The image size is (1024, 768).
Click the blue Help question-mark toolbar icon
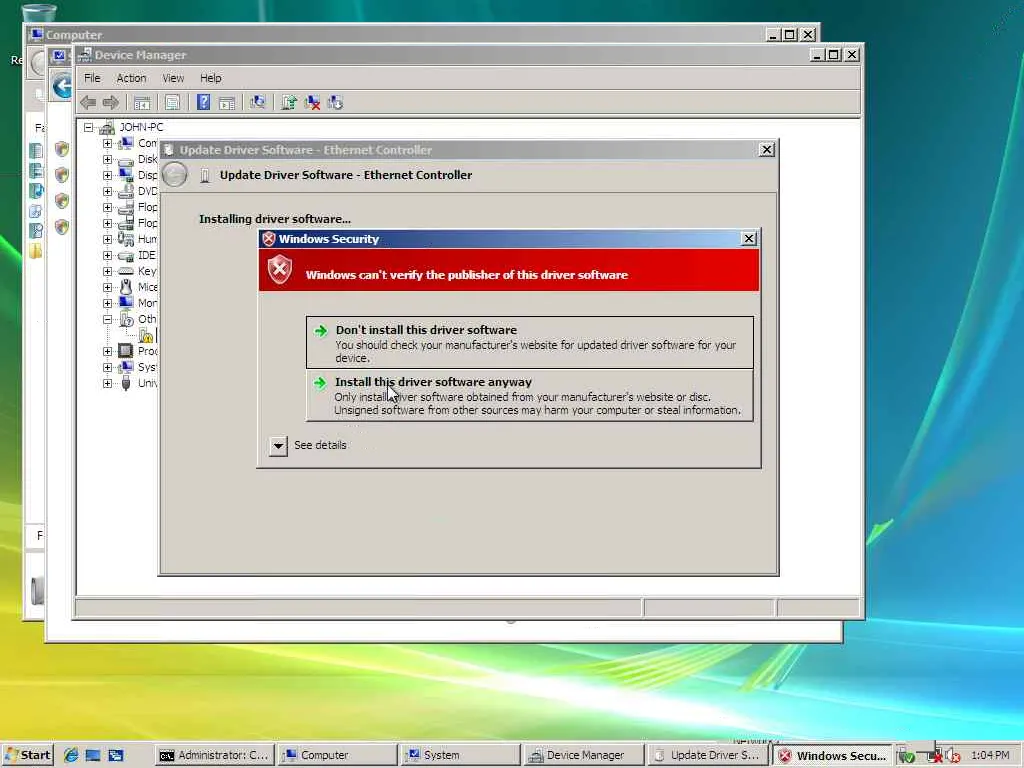(x=203, y=103)
